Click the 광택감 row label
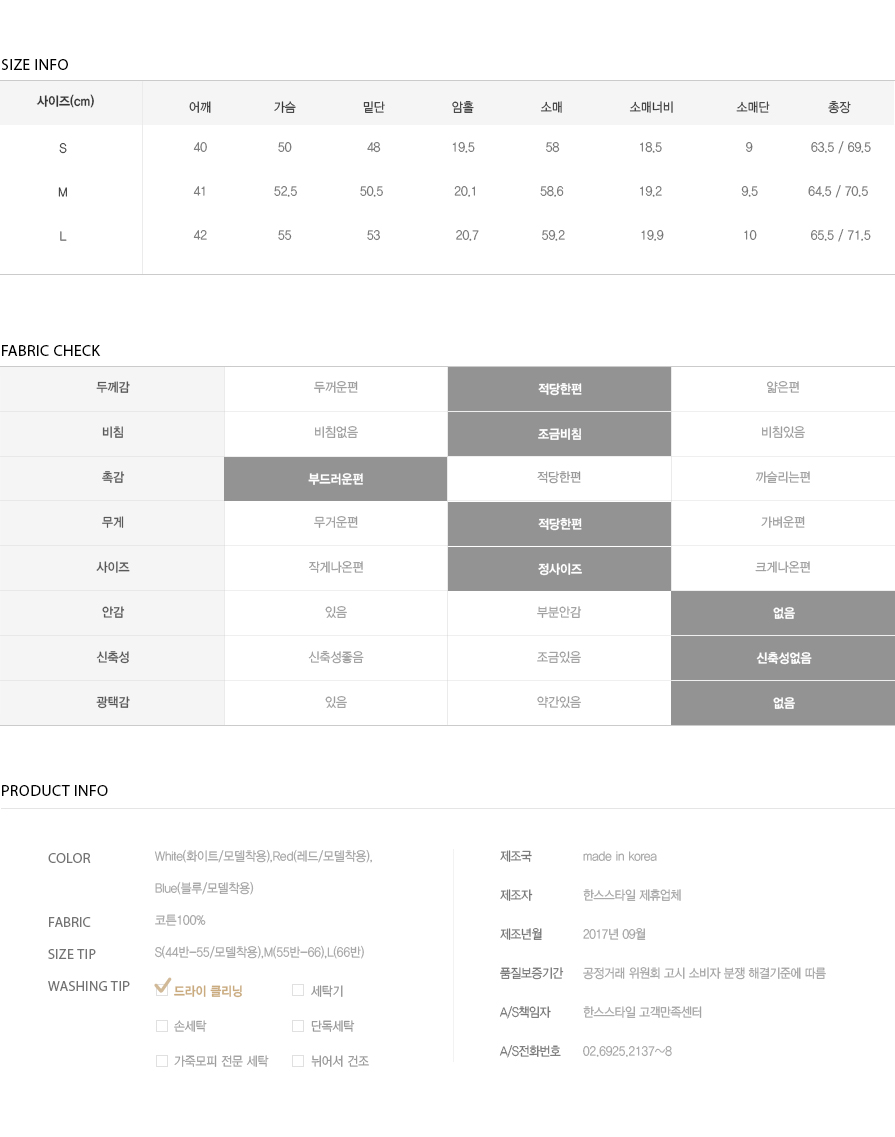This screenshot has height=1137, width=895. [x=112, y=702]
